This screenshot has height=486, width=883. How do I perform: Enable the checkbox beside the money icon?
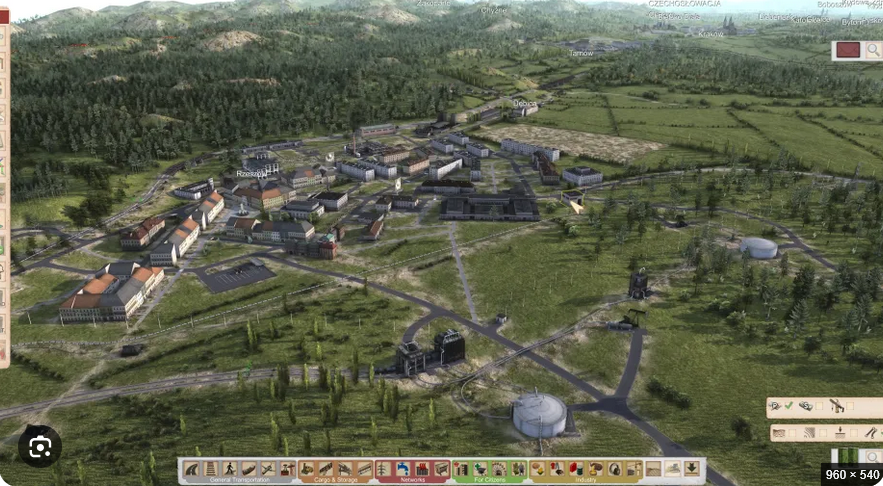(819, 405)
